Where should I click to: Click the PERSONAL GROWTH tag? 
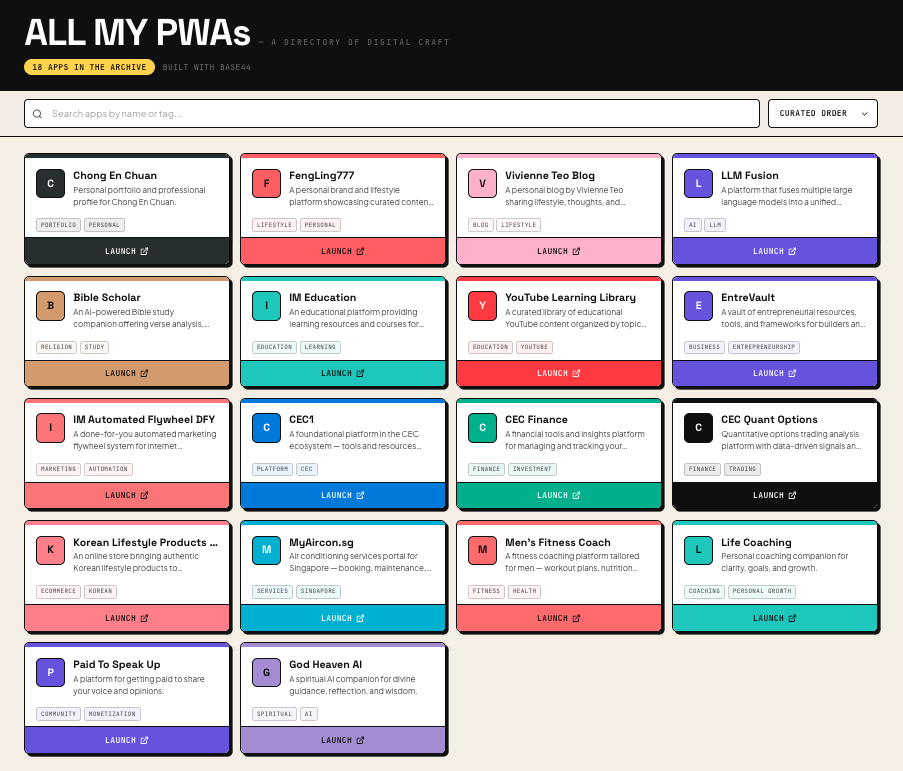pos(762,591)
